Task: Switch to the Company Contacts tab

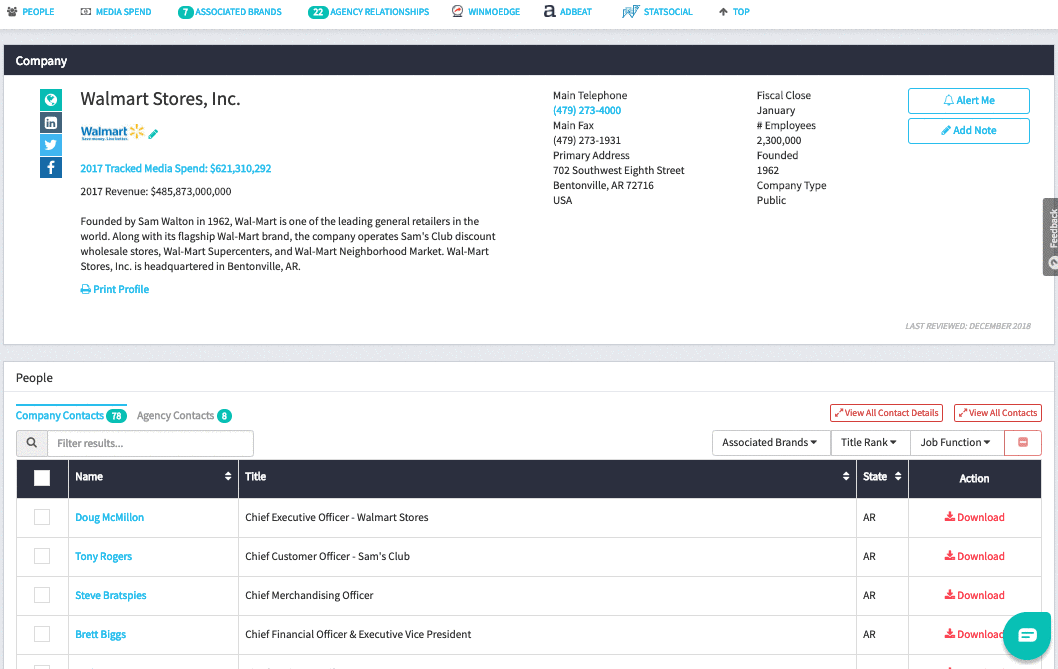Action: pyautogui.click(x=70, y=415)
